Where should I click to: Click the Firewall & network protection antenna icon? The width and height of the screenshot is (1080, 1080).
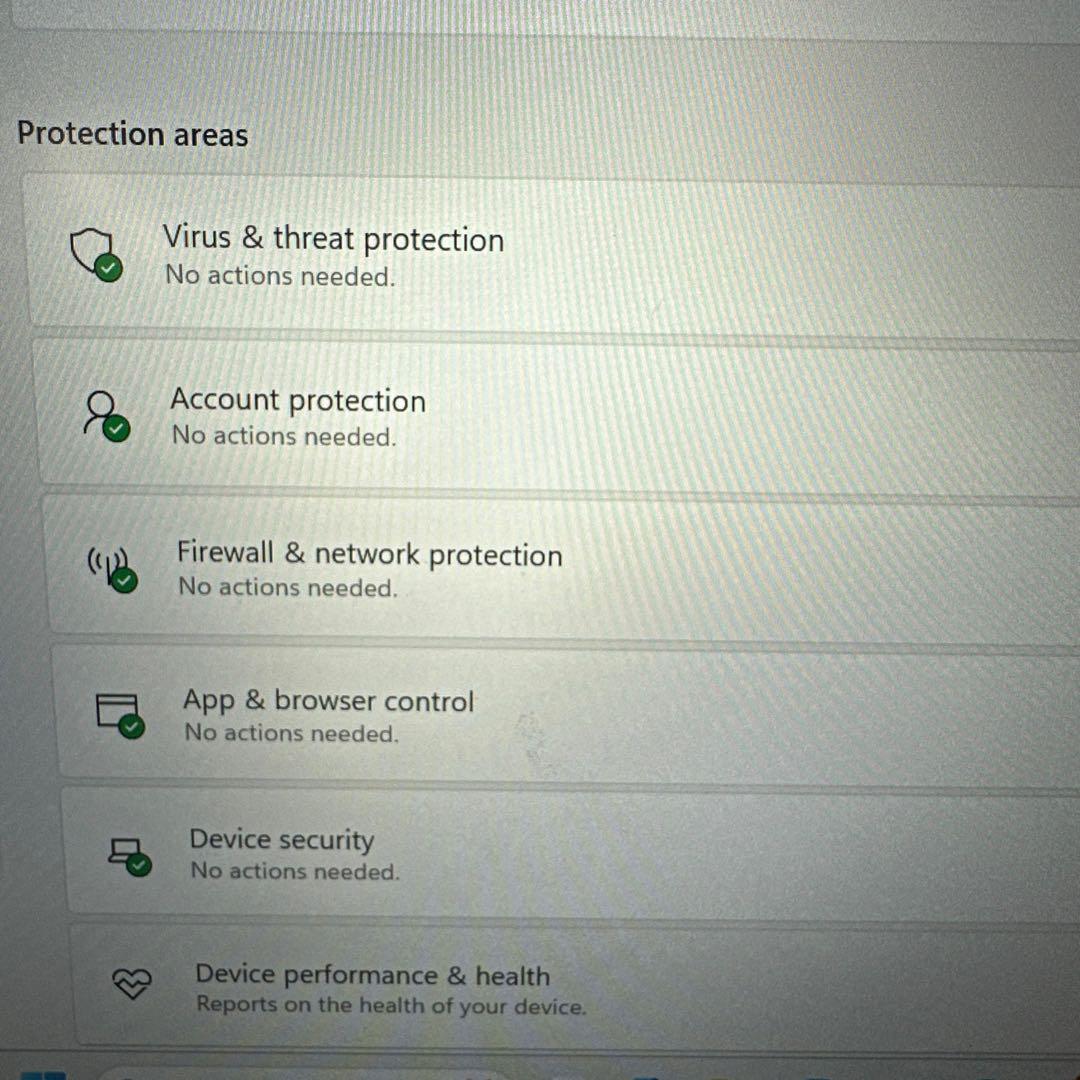tap(111, 567)
